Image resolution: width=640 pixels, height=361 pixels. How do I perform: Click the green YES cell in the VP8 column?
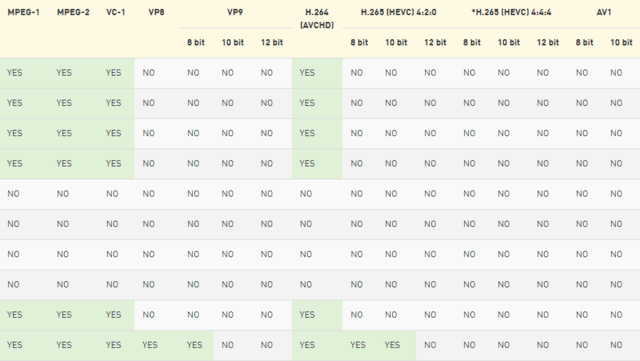pos(150,345)
